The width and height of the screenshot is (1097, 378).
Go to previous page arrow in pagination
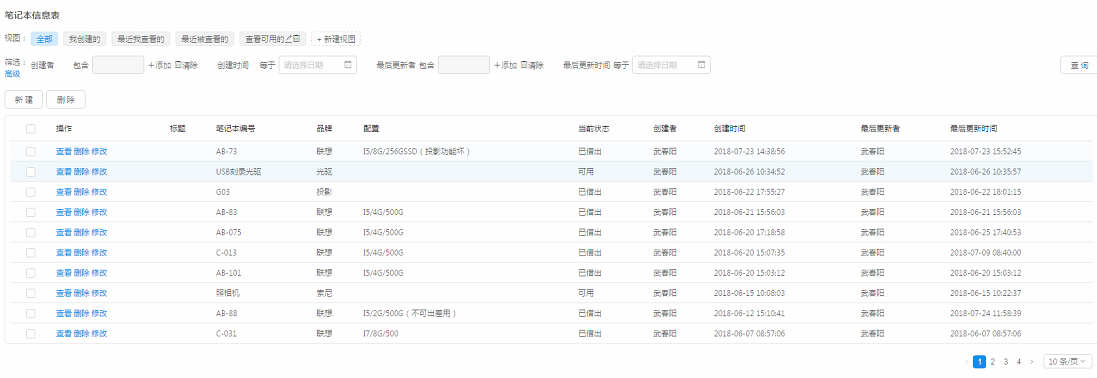tap(967, 361)
